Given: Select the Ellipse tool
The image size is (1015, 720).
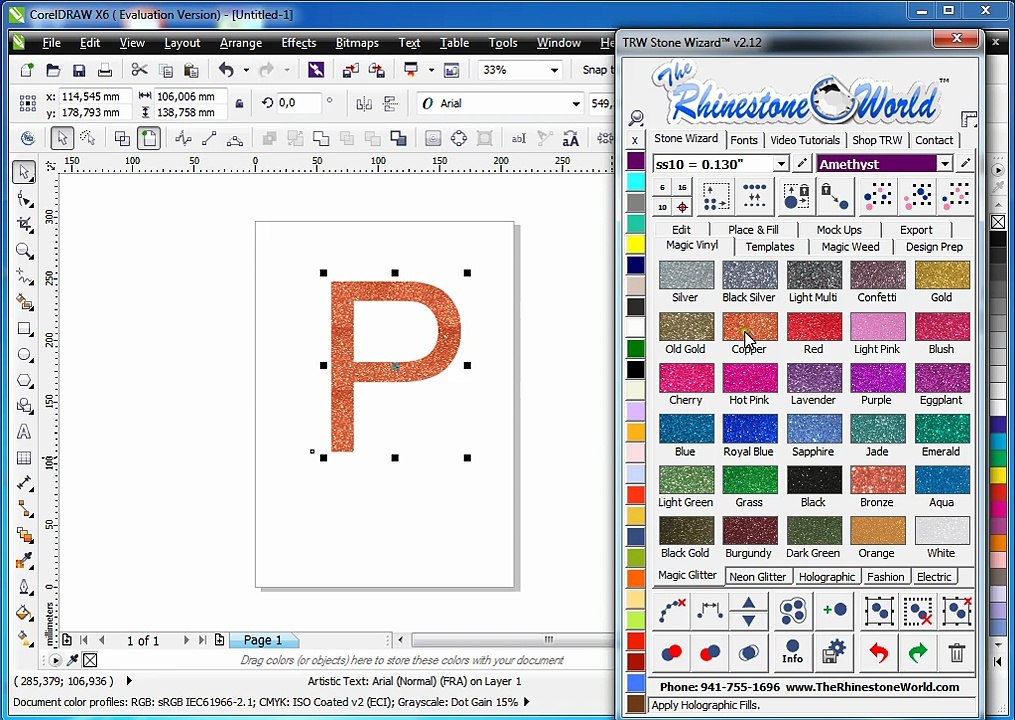Looking at the screenshot, I should click(24, 355).
